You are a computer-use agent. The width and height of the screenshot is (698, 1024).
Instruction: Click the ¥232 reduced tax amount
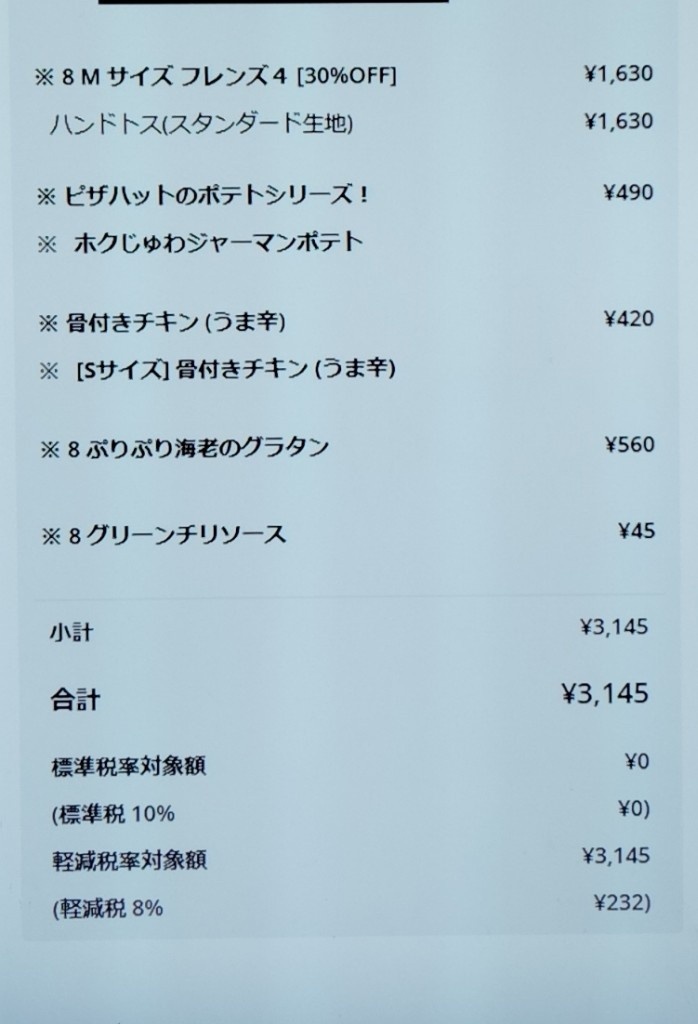point(622,903)
